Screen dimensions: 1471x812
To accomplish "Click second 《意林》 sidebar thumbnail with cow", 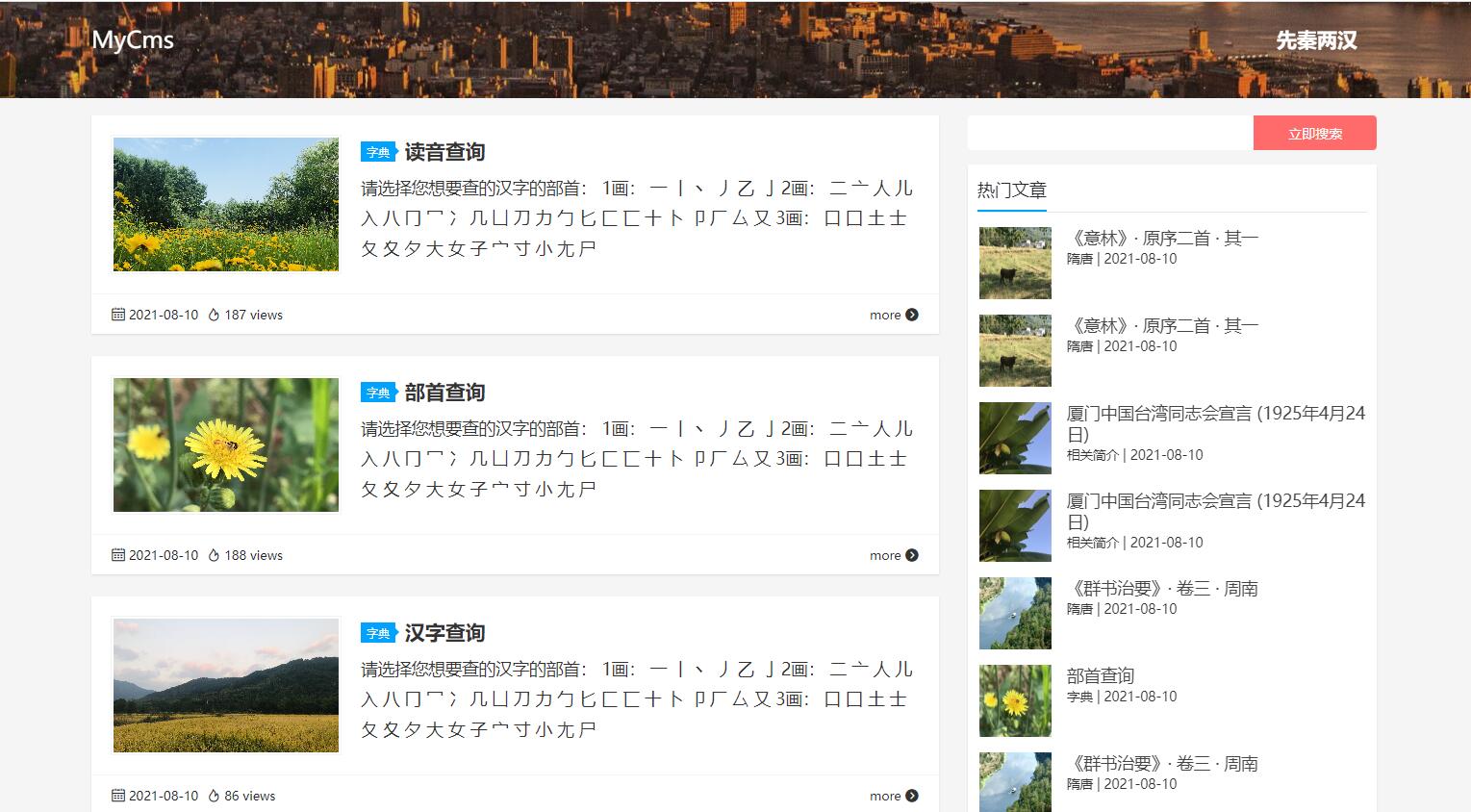I will (1015, 350).
